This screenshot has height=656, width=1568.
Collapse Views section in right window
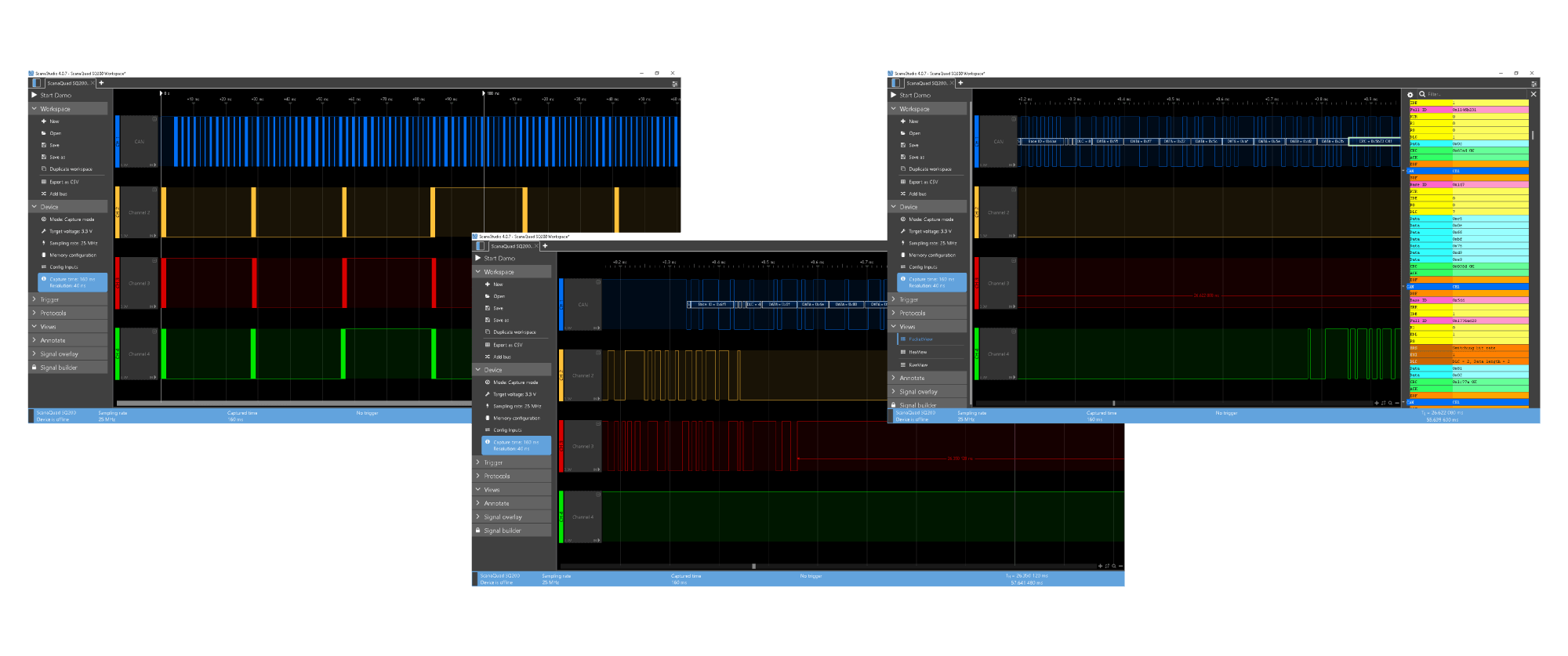(x=927, y=326)
